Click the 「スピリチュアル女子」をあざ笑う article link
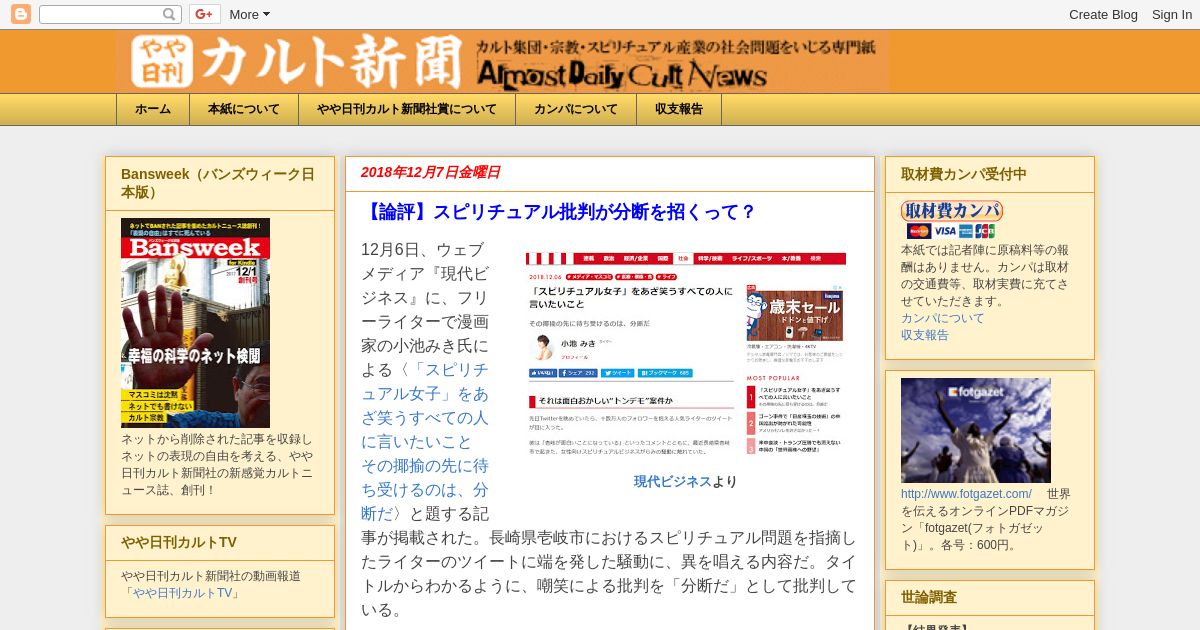1200x630 pixels. (425, 440)
